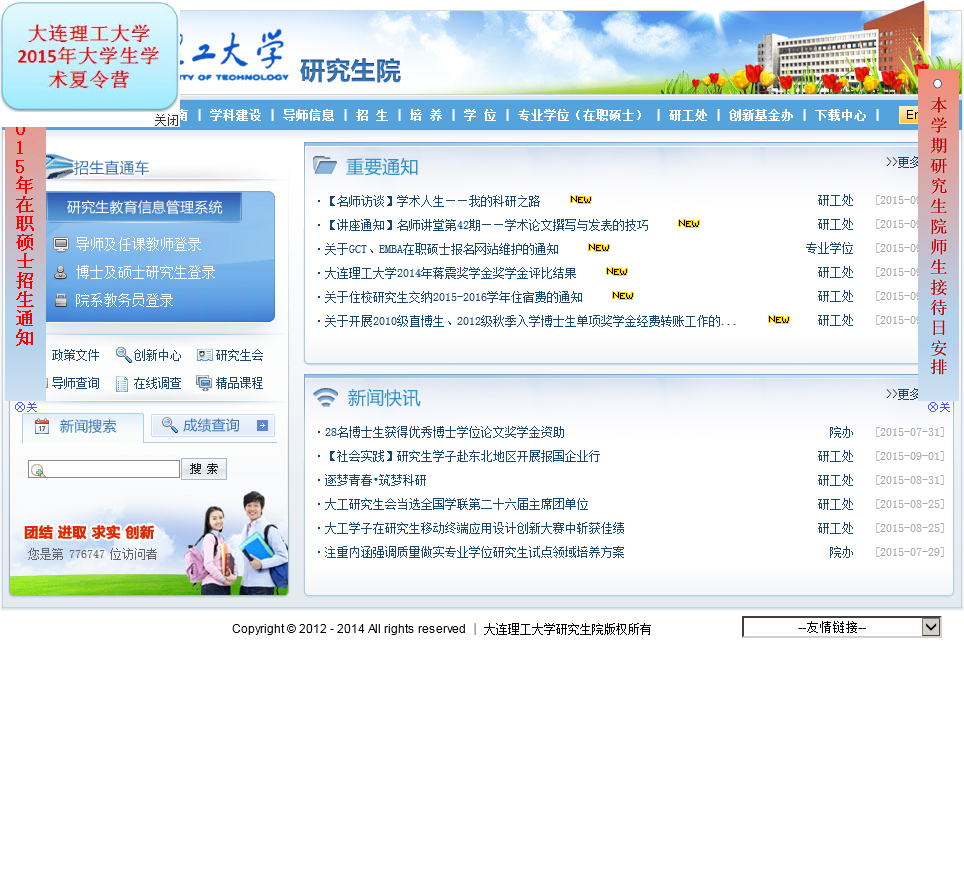The width and height of the screenshot is (964, 876).
Task: Open the 专业学位（在职硕士） menu
Action: pos(582,115)
